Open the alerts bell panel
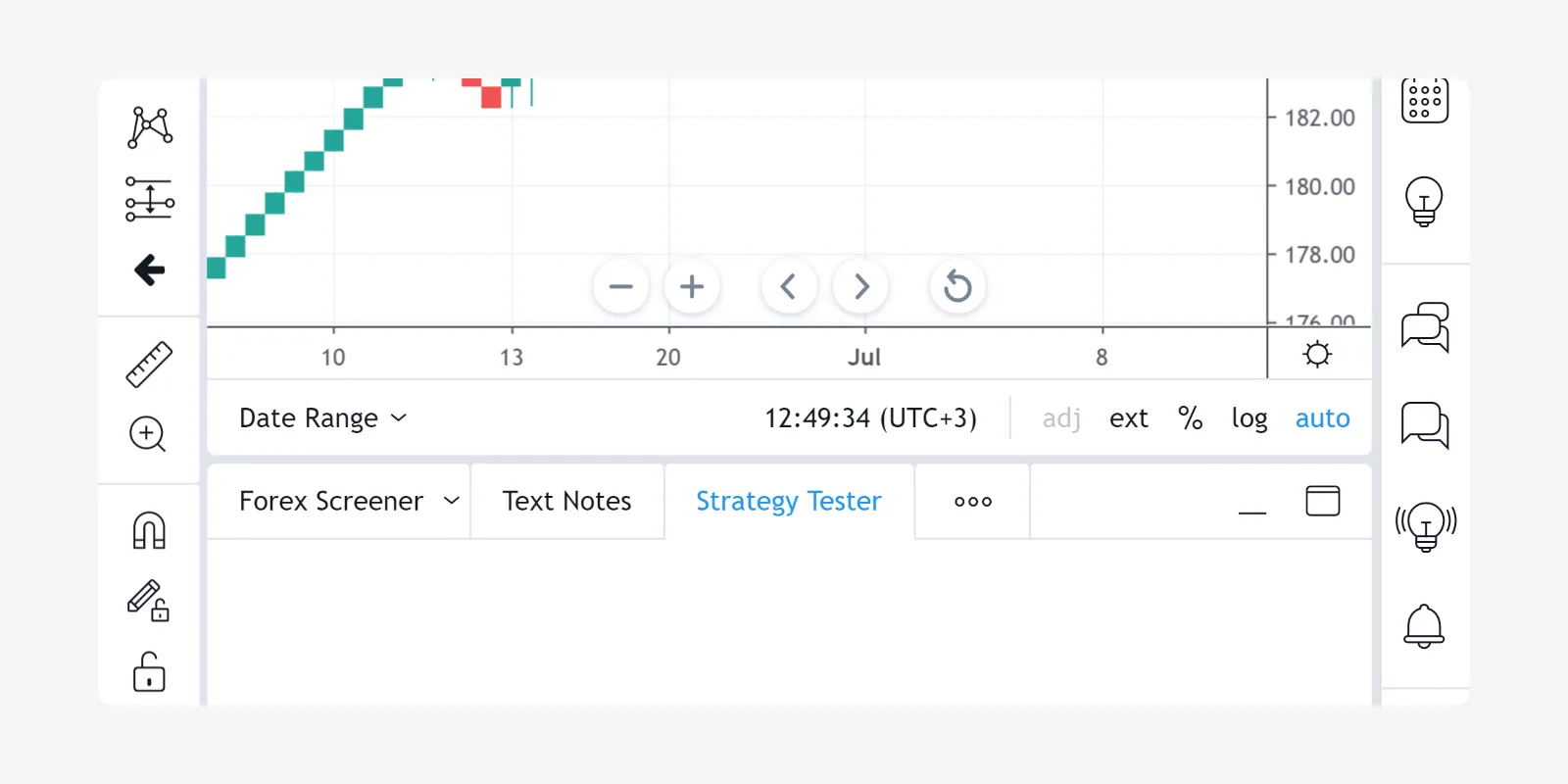Screen dimensions: 1568x784 tap(1424, 626)
